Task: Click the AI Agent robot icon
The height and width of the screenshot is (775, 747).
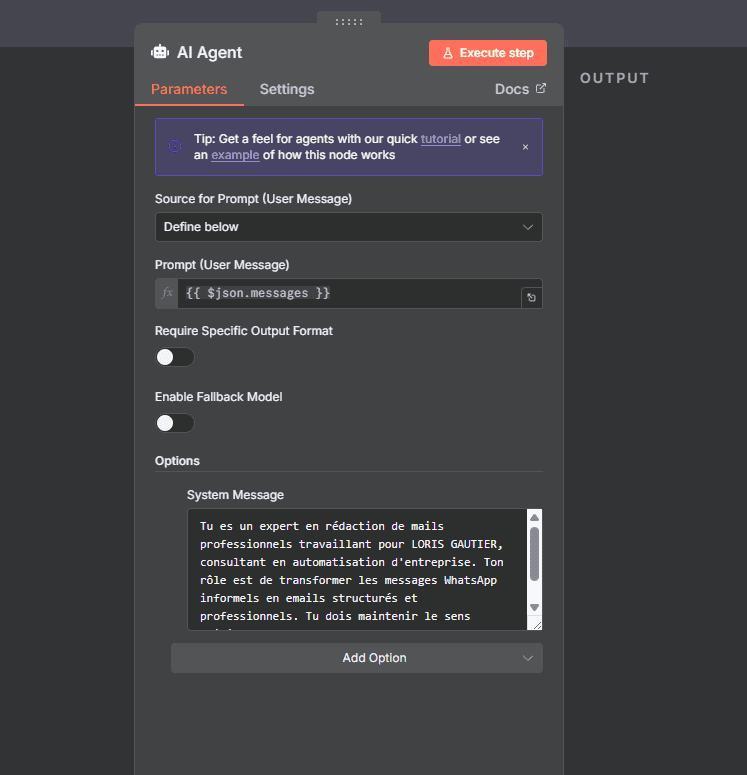Action: 160,52
